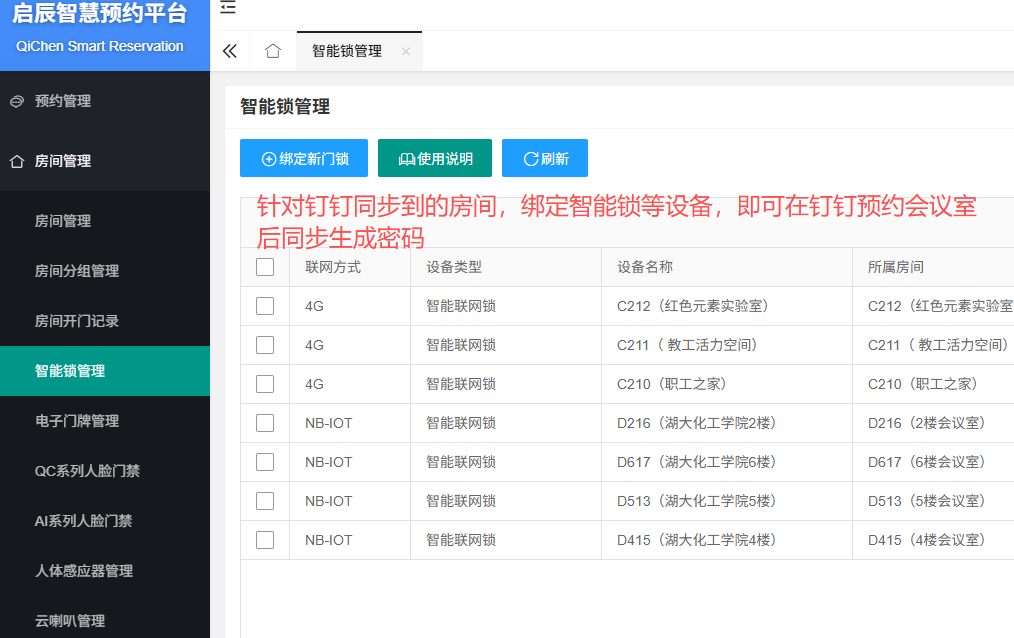Click device name D617（湖大化工学院6楼）
The image size is (1014, 638).
tap(698, 462)
